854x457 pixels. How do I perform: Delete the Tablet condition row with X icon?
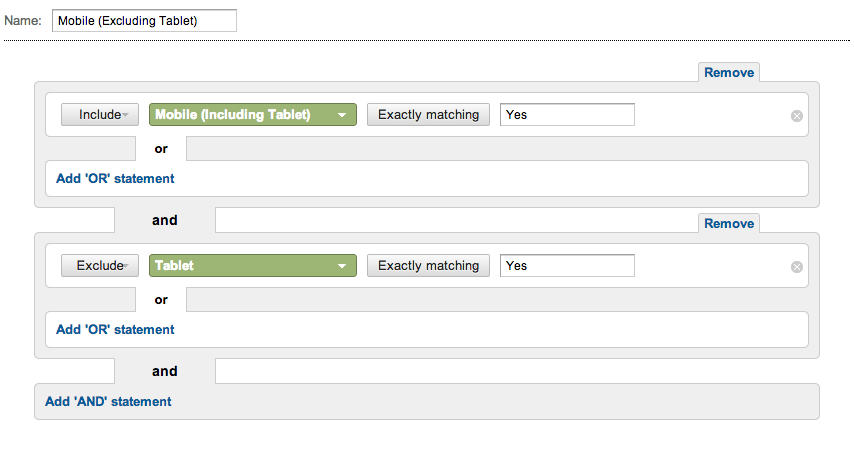[x=797, y=267]
